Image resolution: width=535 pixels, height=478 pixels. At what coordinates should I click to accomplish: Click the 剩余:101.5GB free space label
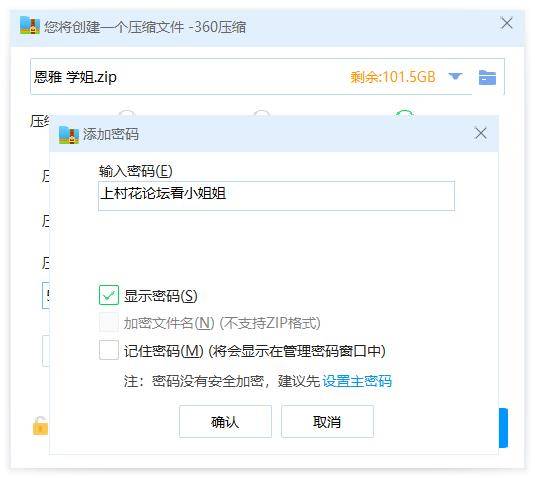393,77
